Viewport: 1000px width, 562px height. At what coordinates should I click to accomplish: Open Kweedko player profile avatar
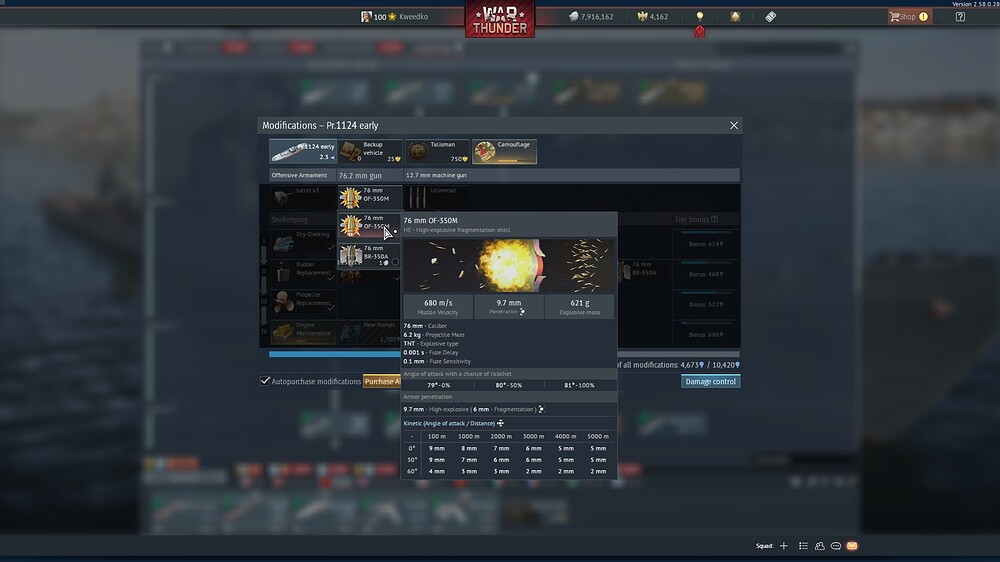coord(366,17)
